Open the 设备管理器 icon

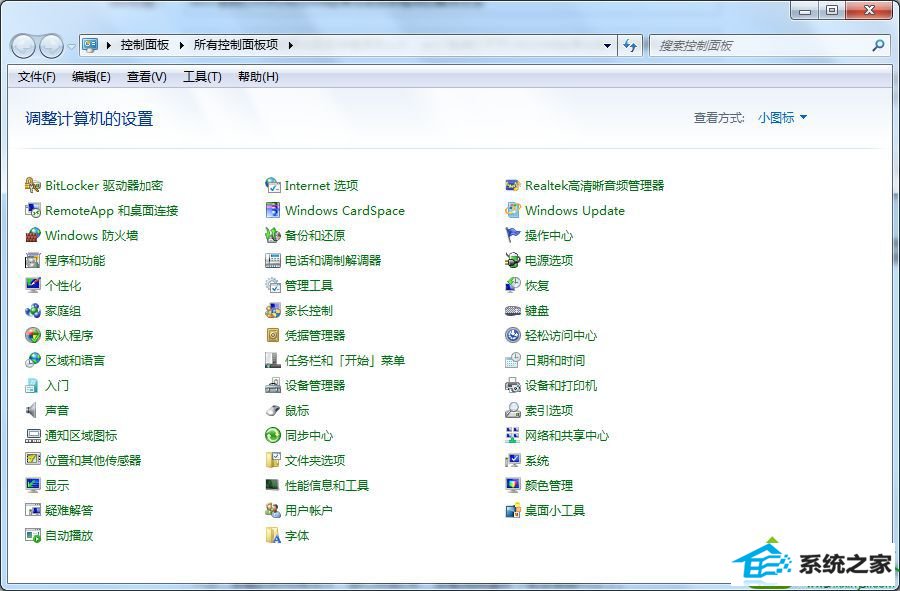[x=273, y=386]
